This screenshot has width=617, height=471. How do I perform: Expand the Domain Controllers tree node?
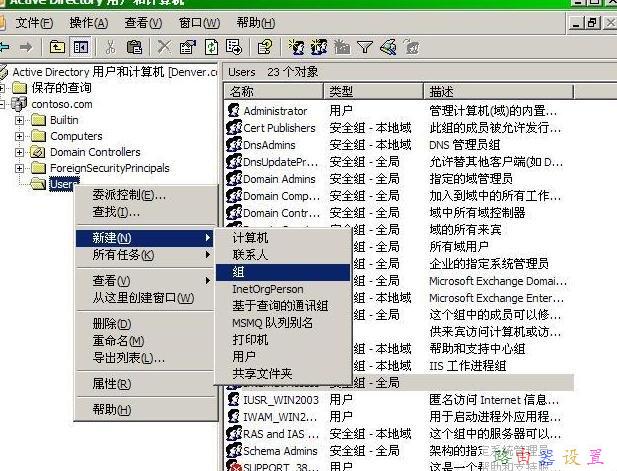point(19,152)
